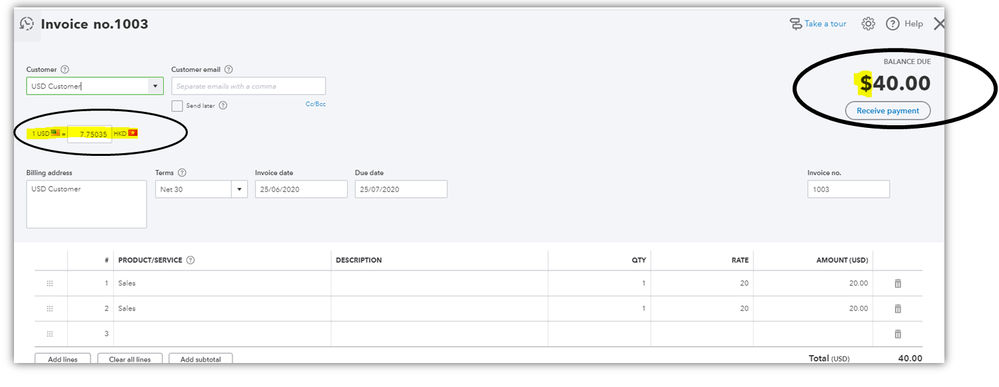
Task: Delete line 3 with its trash icon
Action: click(x=898, y=333)
